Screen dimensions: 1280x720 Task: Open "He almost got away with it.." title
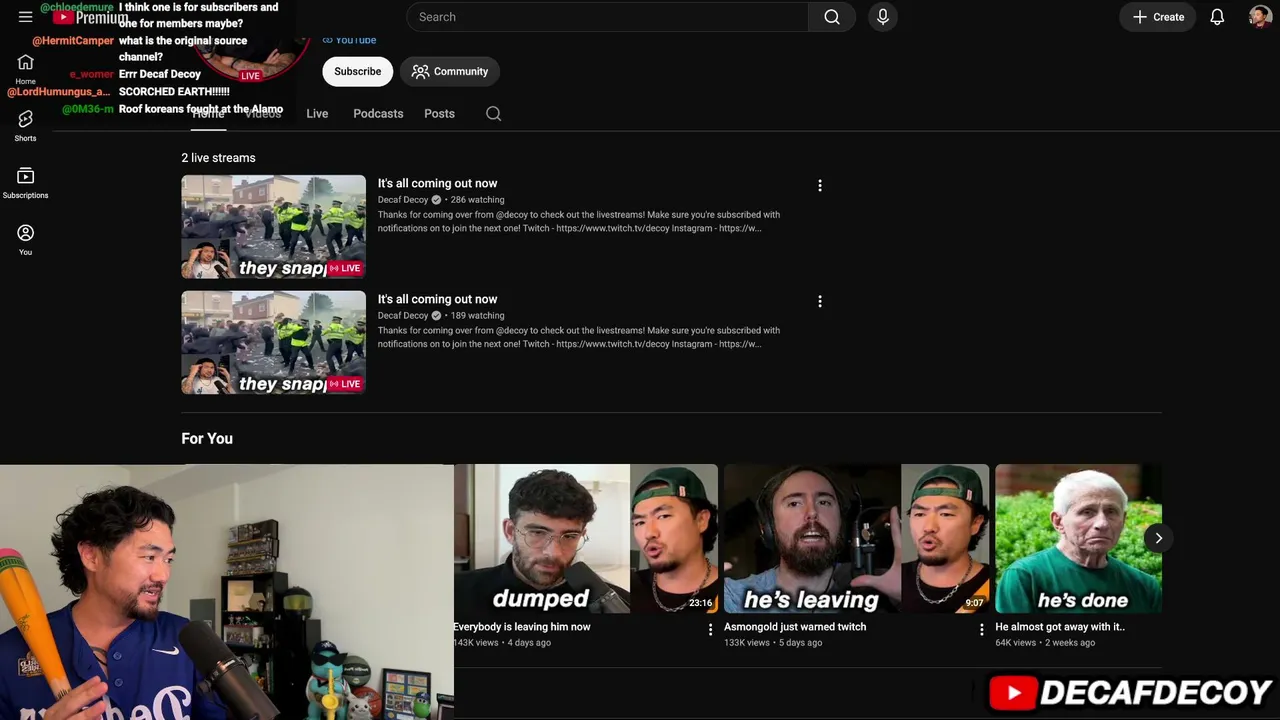pyautogui.click(x=1060, y=627)
